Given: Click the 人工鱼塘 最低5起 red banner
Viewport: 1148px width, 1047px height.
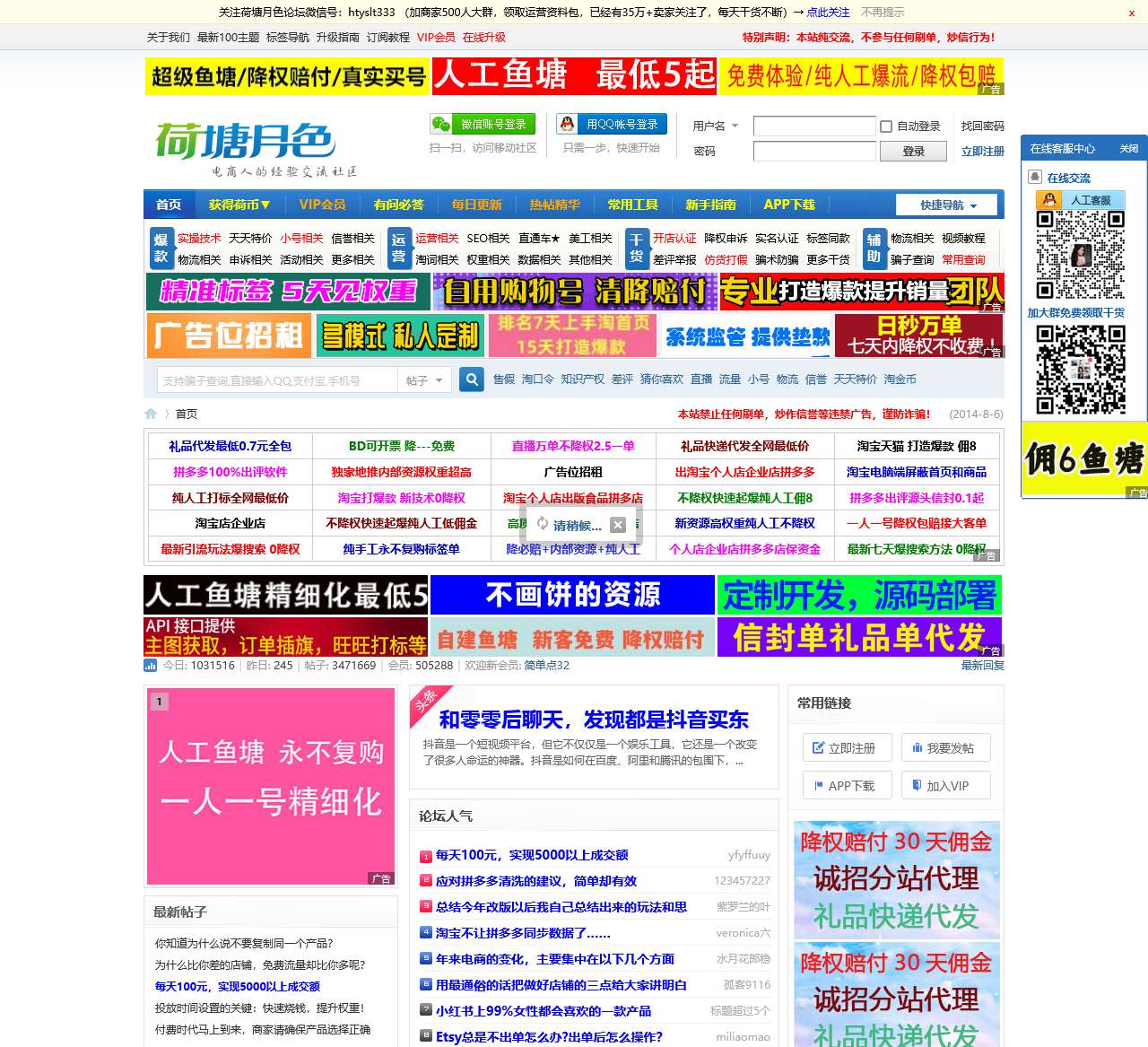Looking at the screenshot, I should coord(574,75).
